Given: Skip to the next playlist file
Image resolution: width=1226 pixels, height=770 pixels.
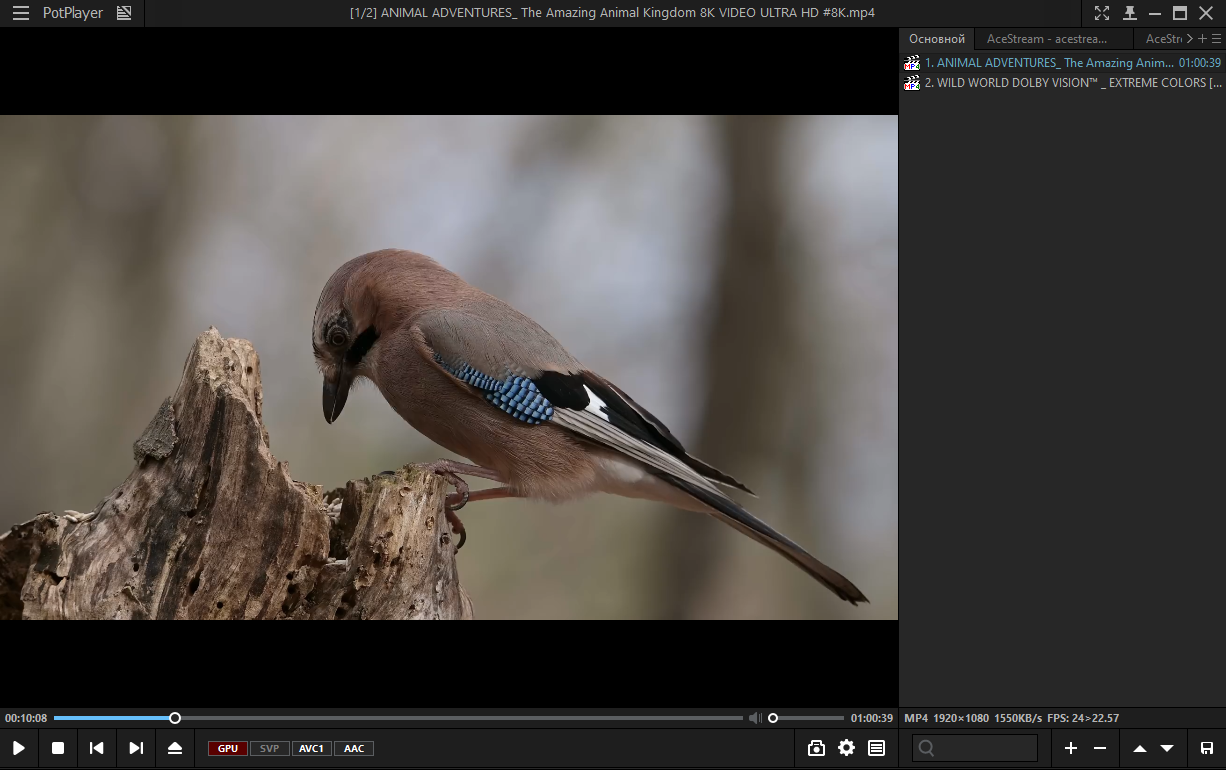Looking at the screenshot, I should click(x=136, y=748).
